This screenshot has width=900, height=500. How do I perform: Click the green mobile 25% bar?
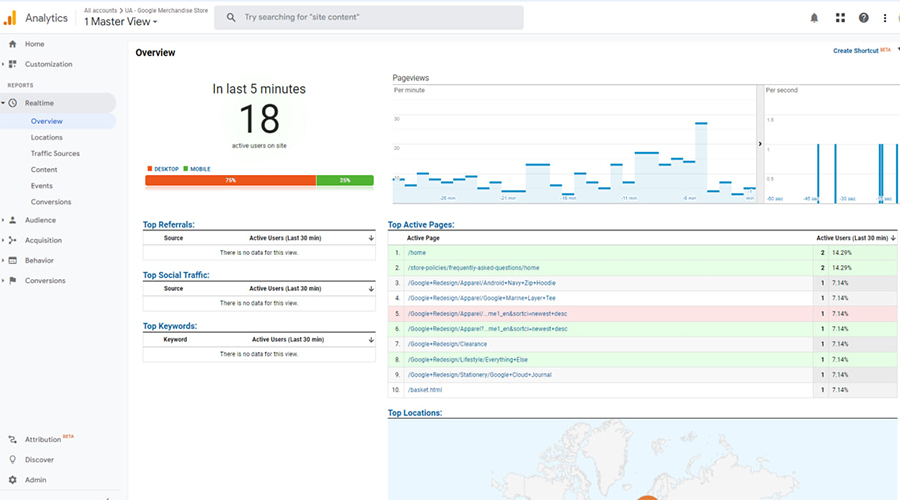click(x=345, y=180)
